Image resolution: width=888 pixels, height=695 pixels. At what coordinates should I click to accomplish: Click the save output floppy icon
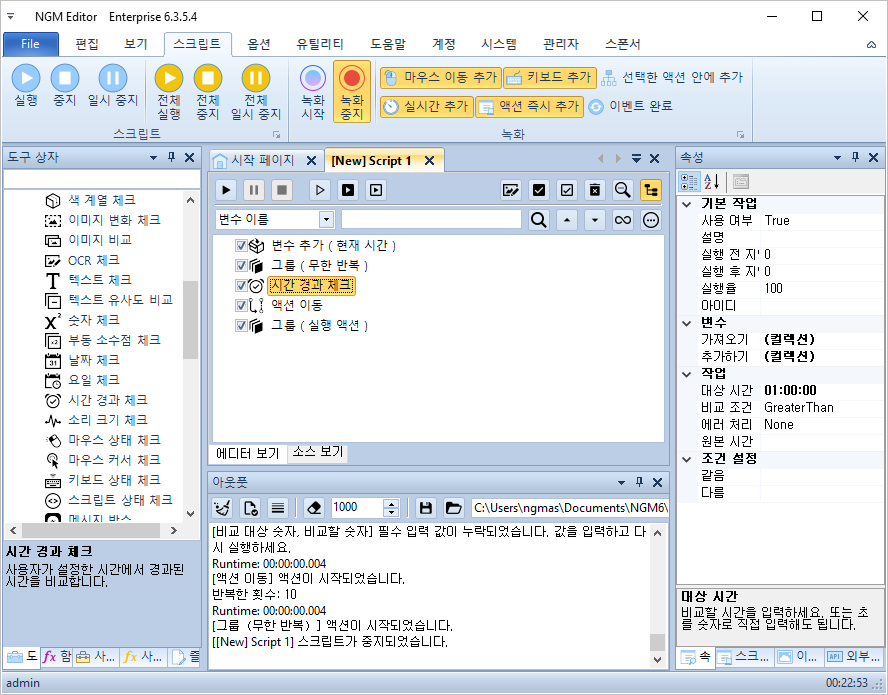pos(426,508)
